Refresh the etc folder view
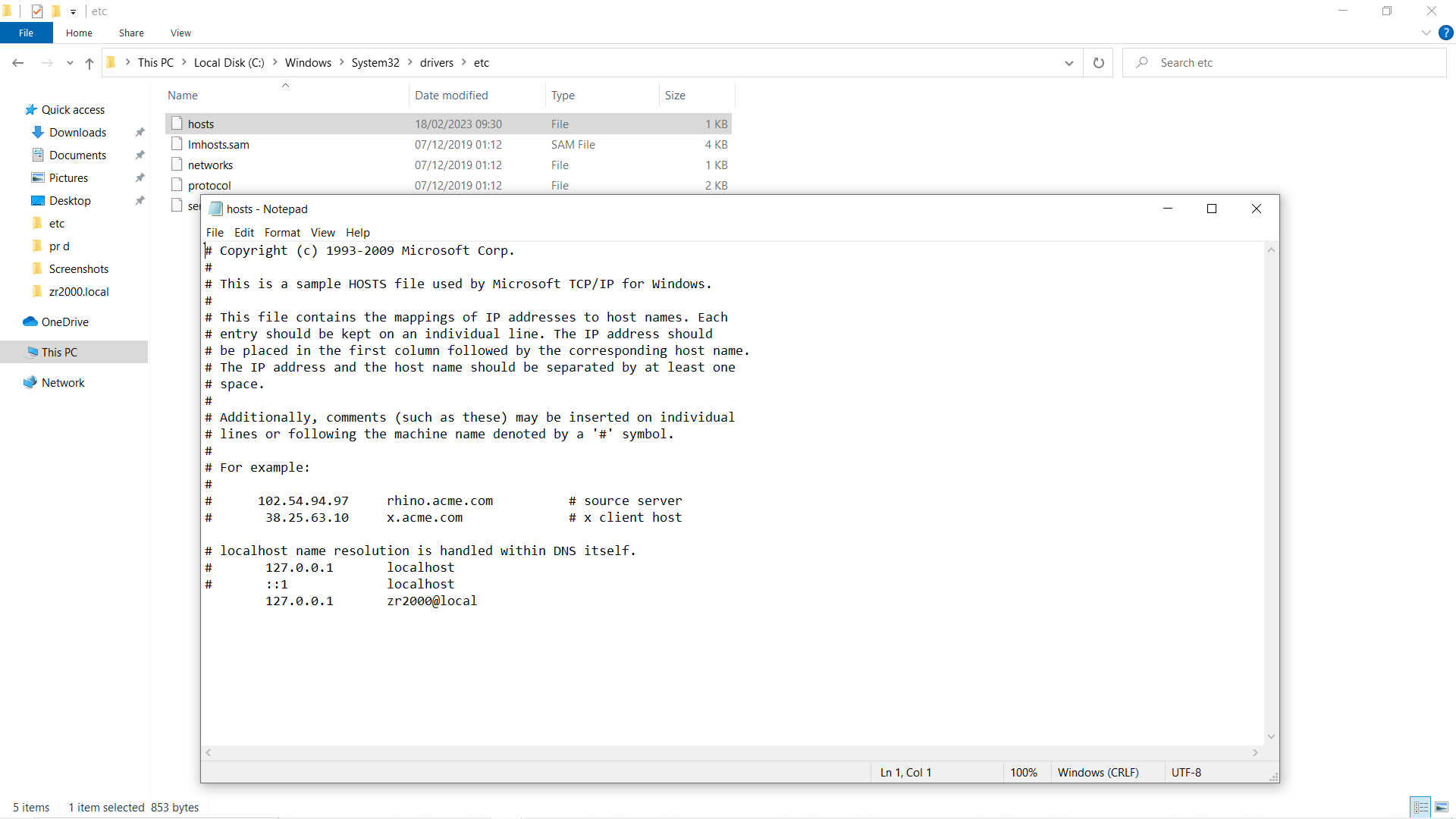Viewport: 1456px width, 819px height. 1098,63
